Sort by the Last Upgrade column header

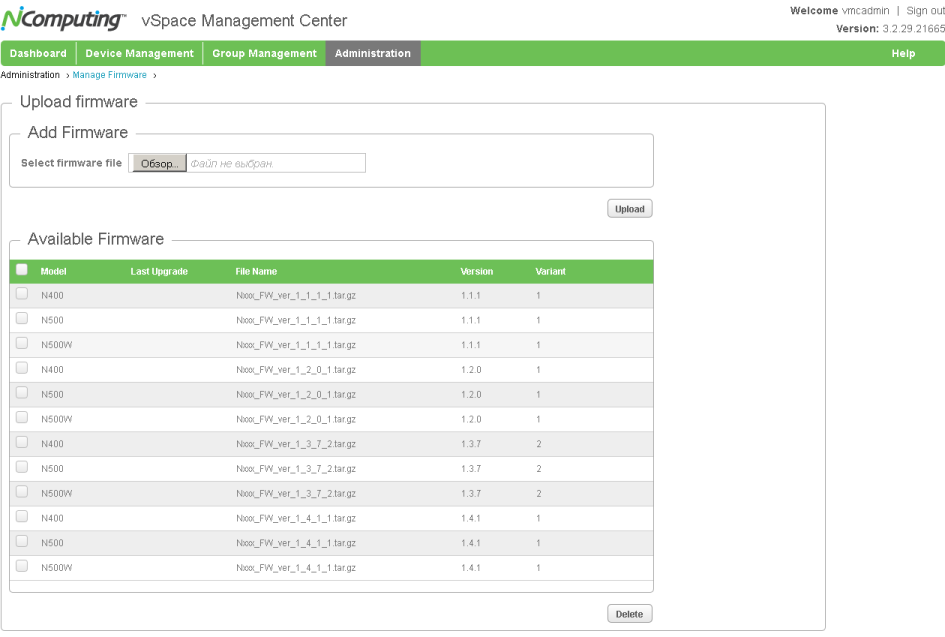(159, 271)
